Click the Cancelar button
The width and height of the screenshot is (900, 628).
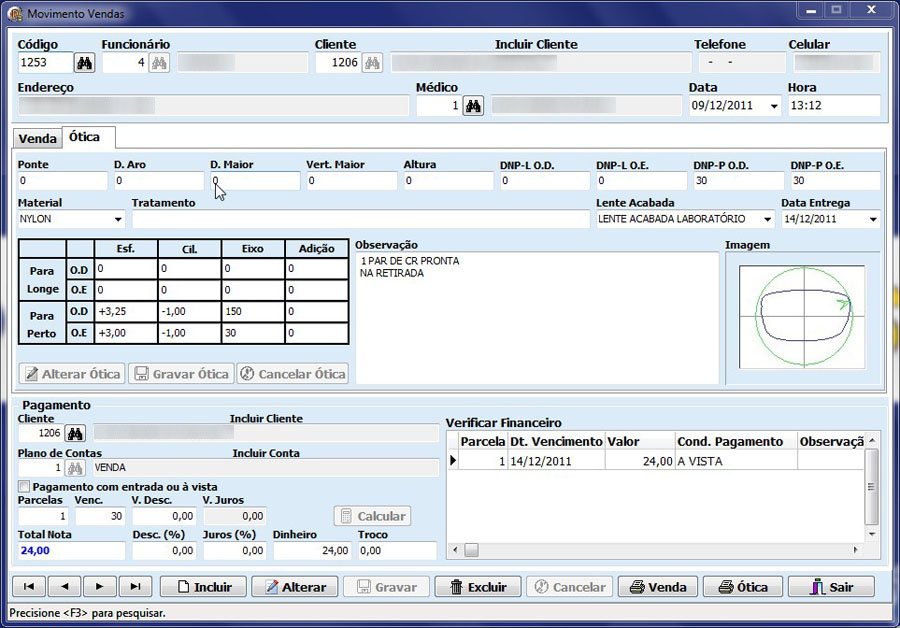tap(569, 587)
